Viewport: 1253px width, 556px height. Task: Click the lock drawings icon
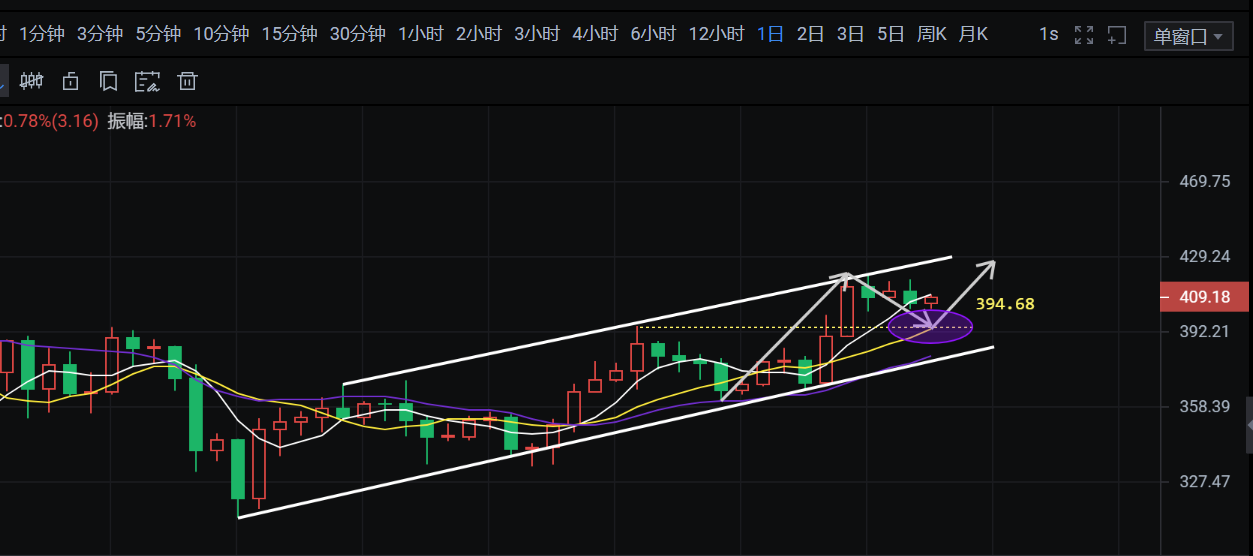(x=70, y=80)
